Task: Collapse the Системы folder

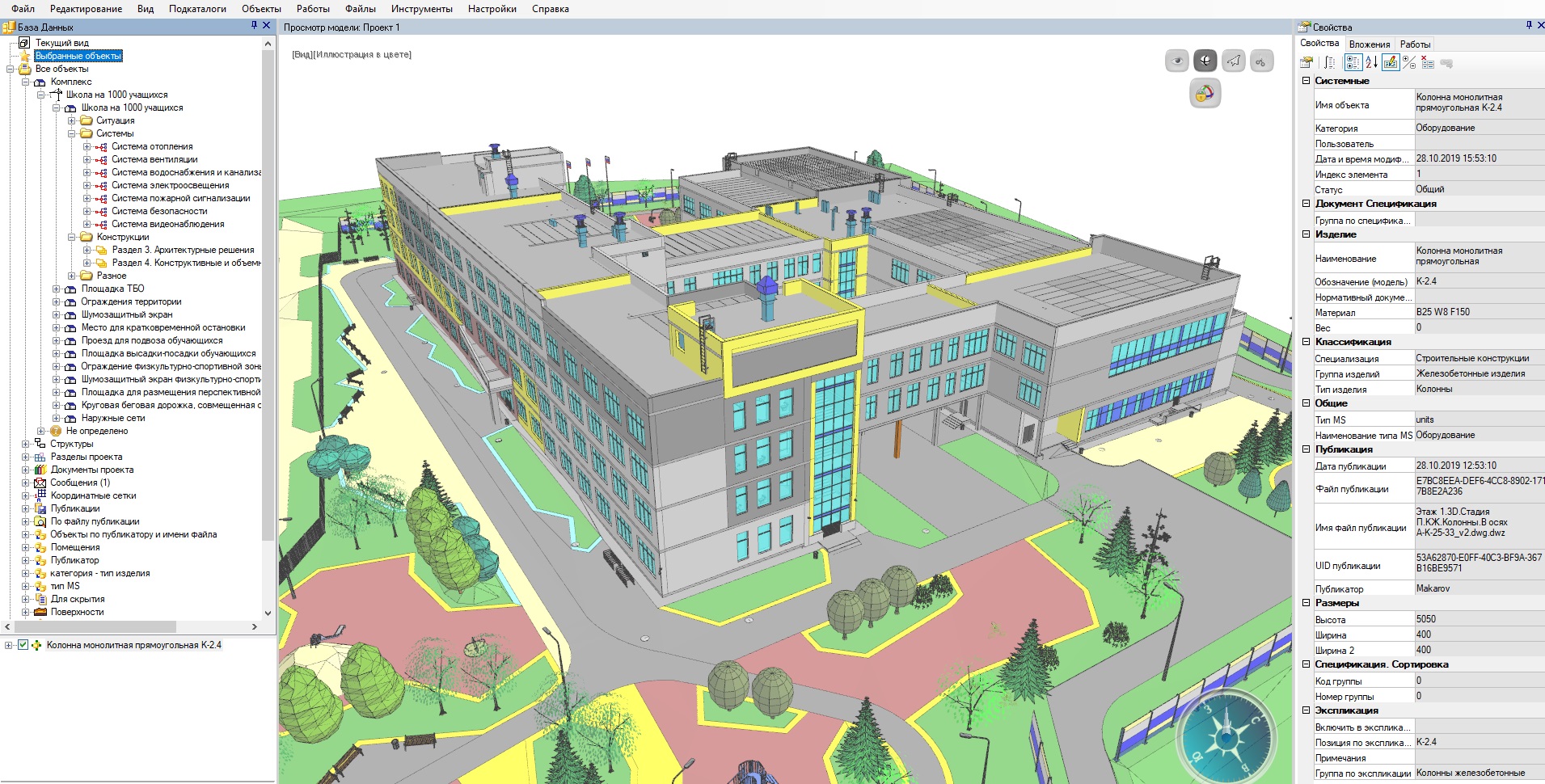Action: (x=72, y=133)
